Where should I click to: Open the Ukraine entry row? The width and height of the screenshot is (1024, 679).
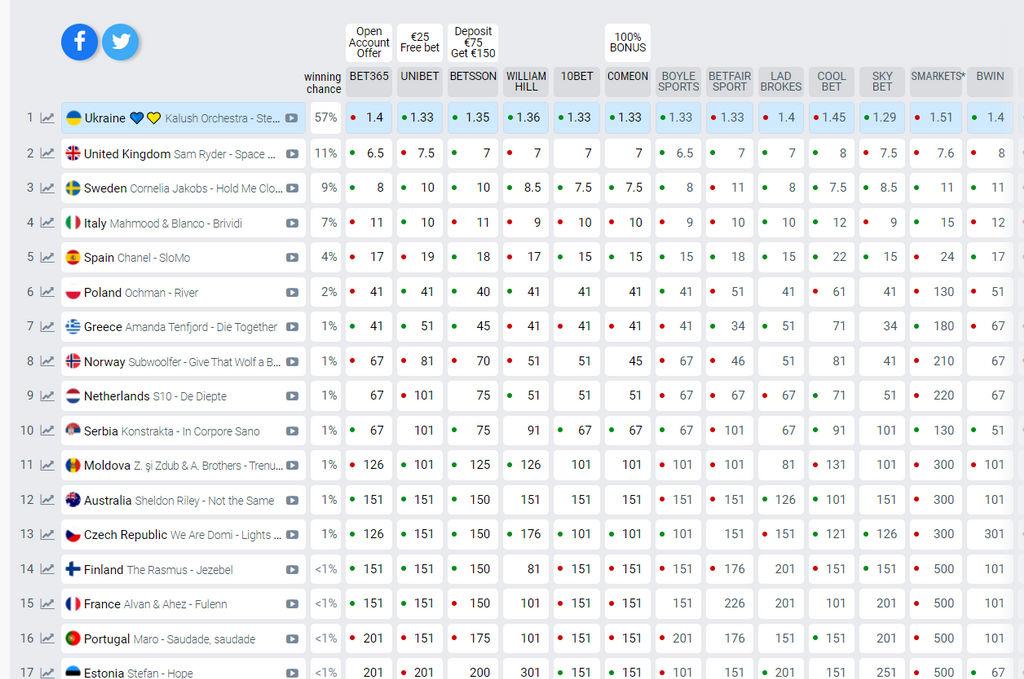click(x=183, y=118)
